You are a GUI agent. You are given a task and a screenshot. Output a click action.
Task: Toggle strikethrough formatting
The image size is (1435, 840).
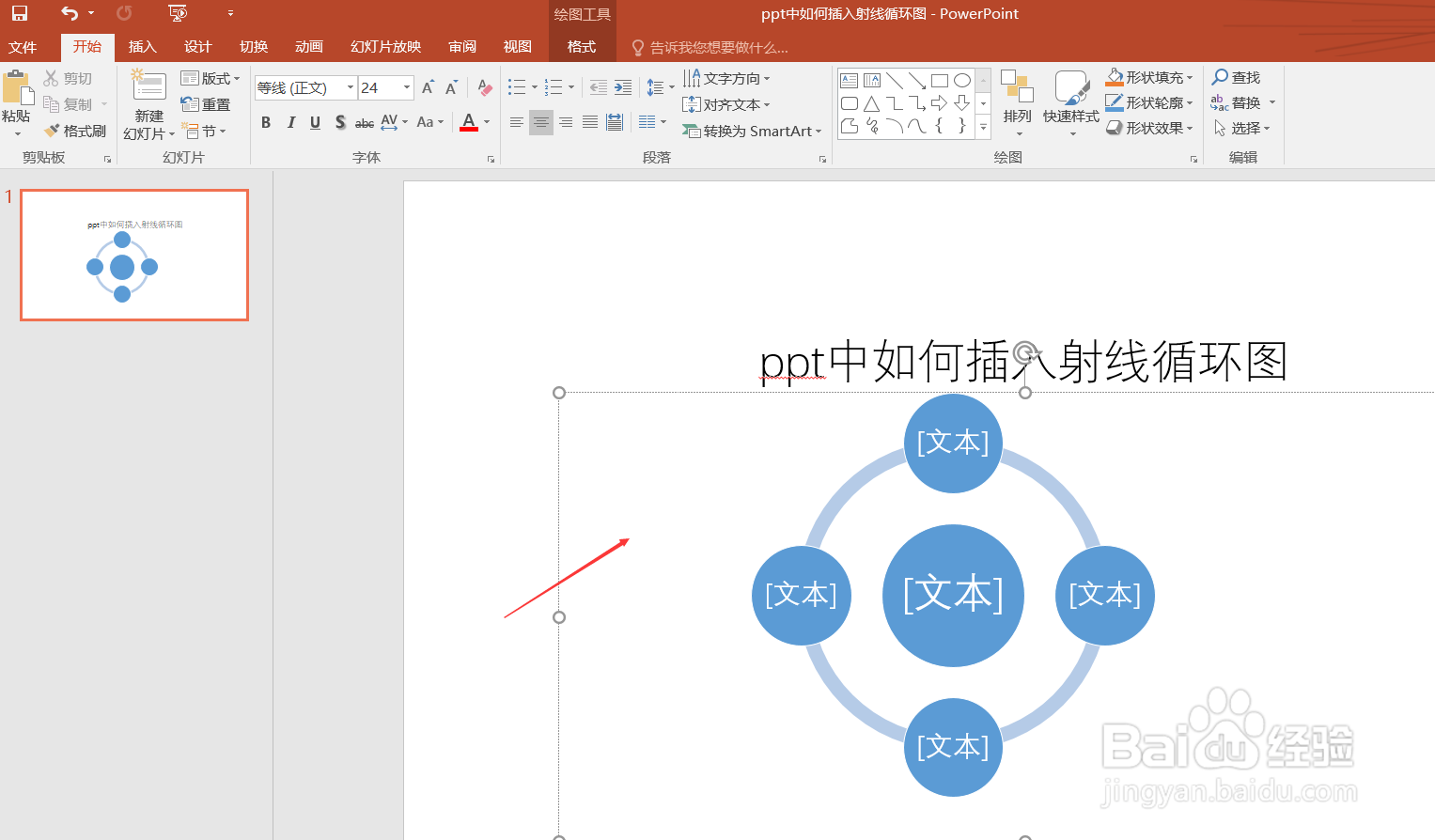pos(365,122)
